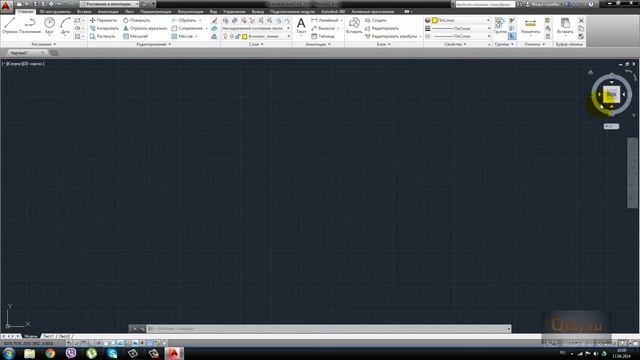Image resolution: width=640 pixels, height=360 pixels.
Task: Expand the Блок panel
Action: point(383,44)
